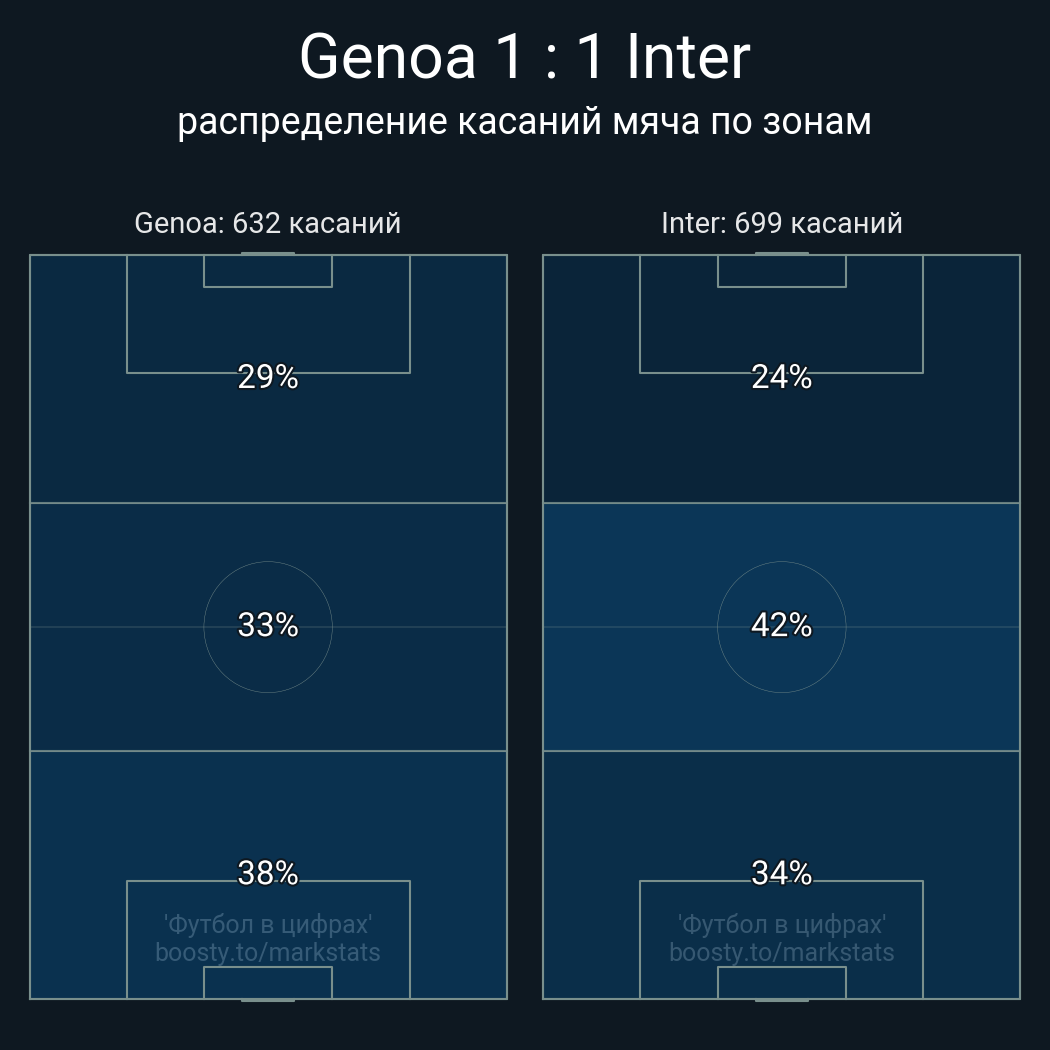Open boosty.to/markstats link on Inter pitch
This screenshot has width=1050, height=1050.
(x=781, y=952)
